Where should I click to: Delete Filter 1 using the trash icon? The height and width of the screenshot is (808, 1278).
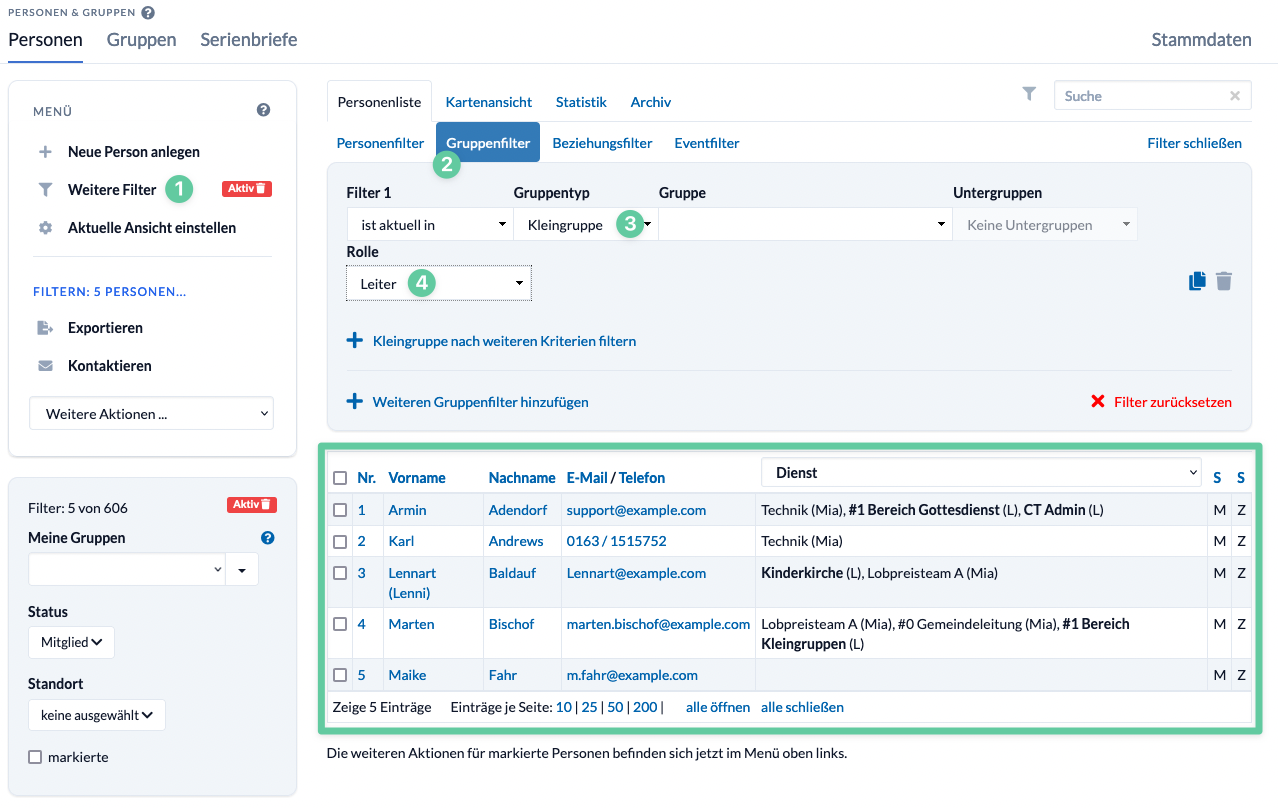pos(1224,281)
